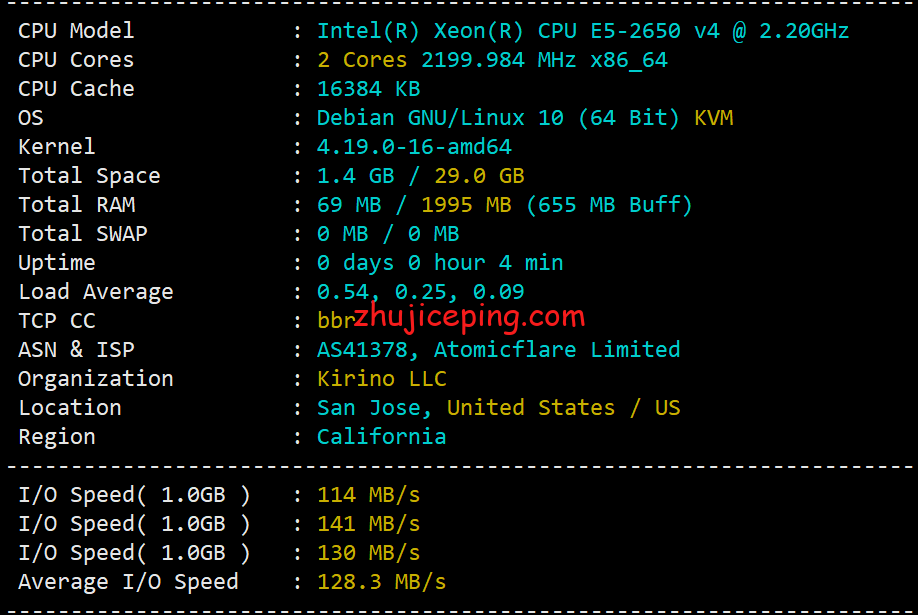Screen dimensions: 918x615
Task: Click the OS label
Action: pos(30,118)
